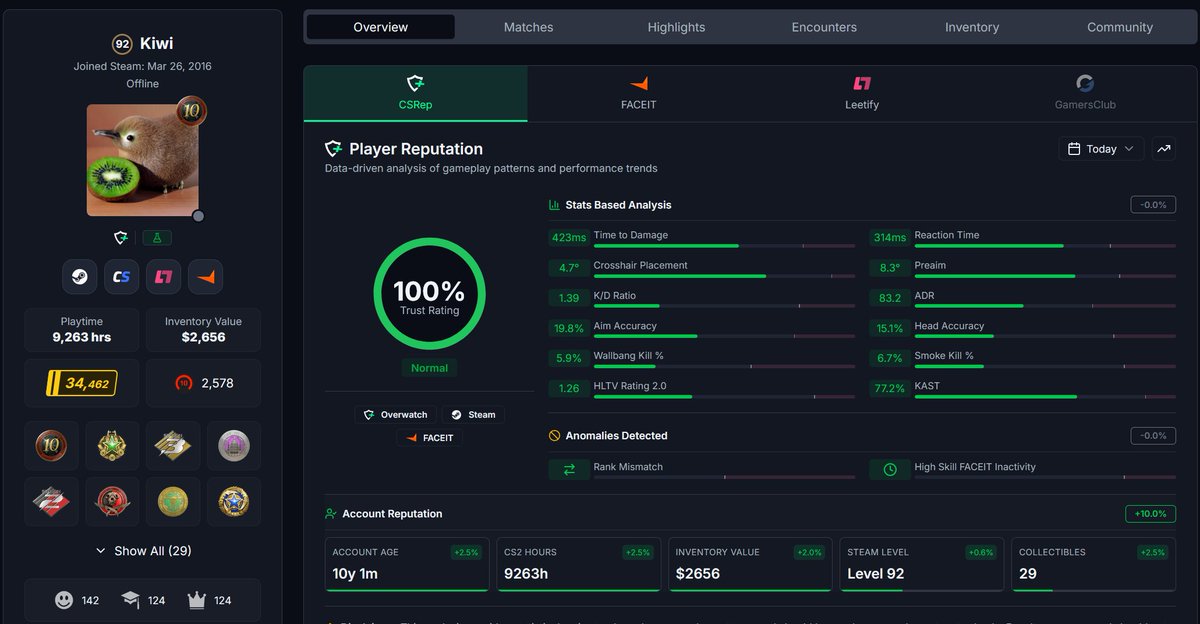Click the Stats Based Analysis bar-chart icon
Image resolution: width=1200 pixels, height=624 pixels.
(x=555, y=205)
